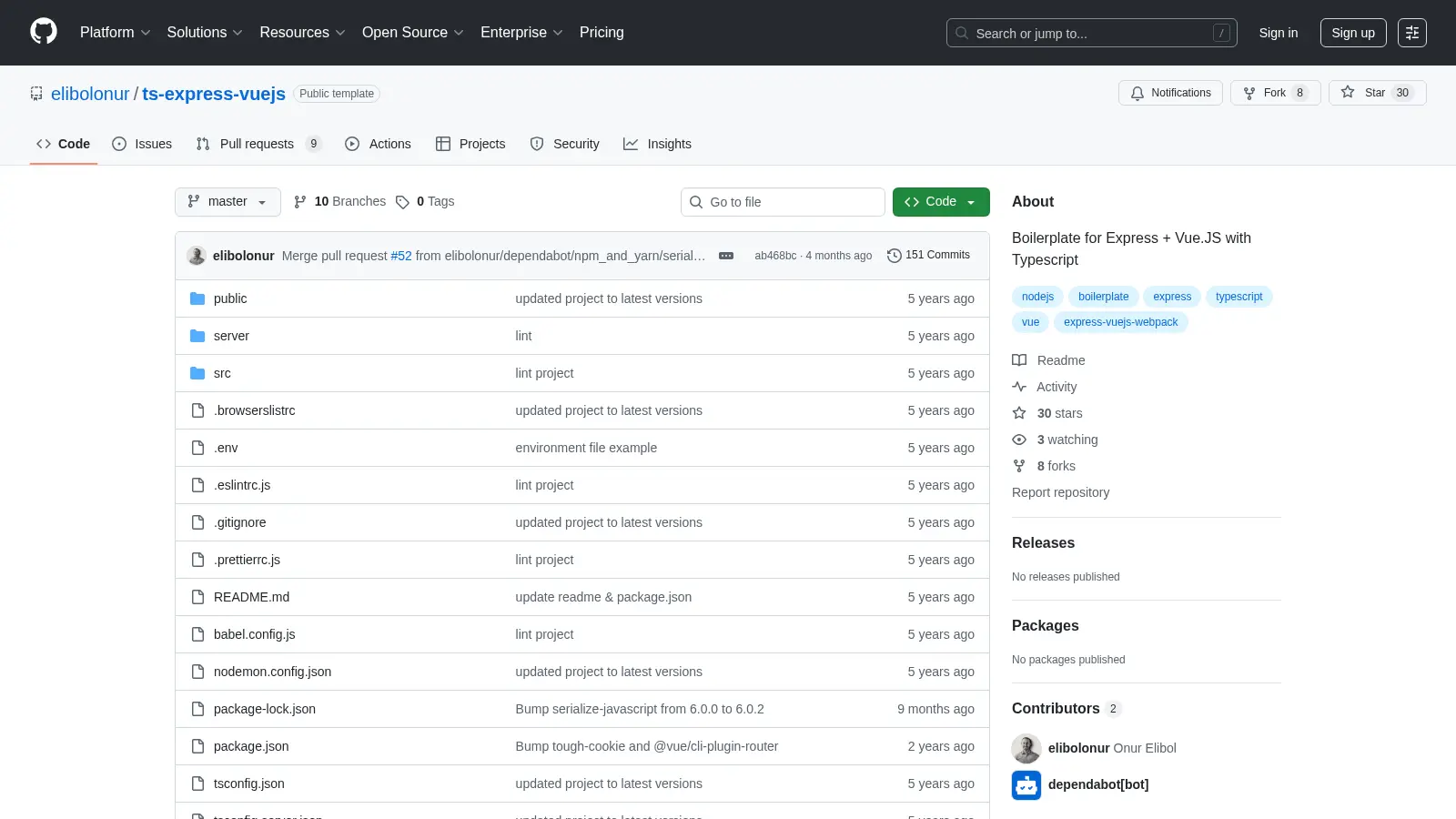Open the Report repository link
This screenshot has width=1456, height=819.
click(1060, 492)
